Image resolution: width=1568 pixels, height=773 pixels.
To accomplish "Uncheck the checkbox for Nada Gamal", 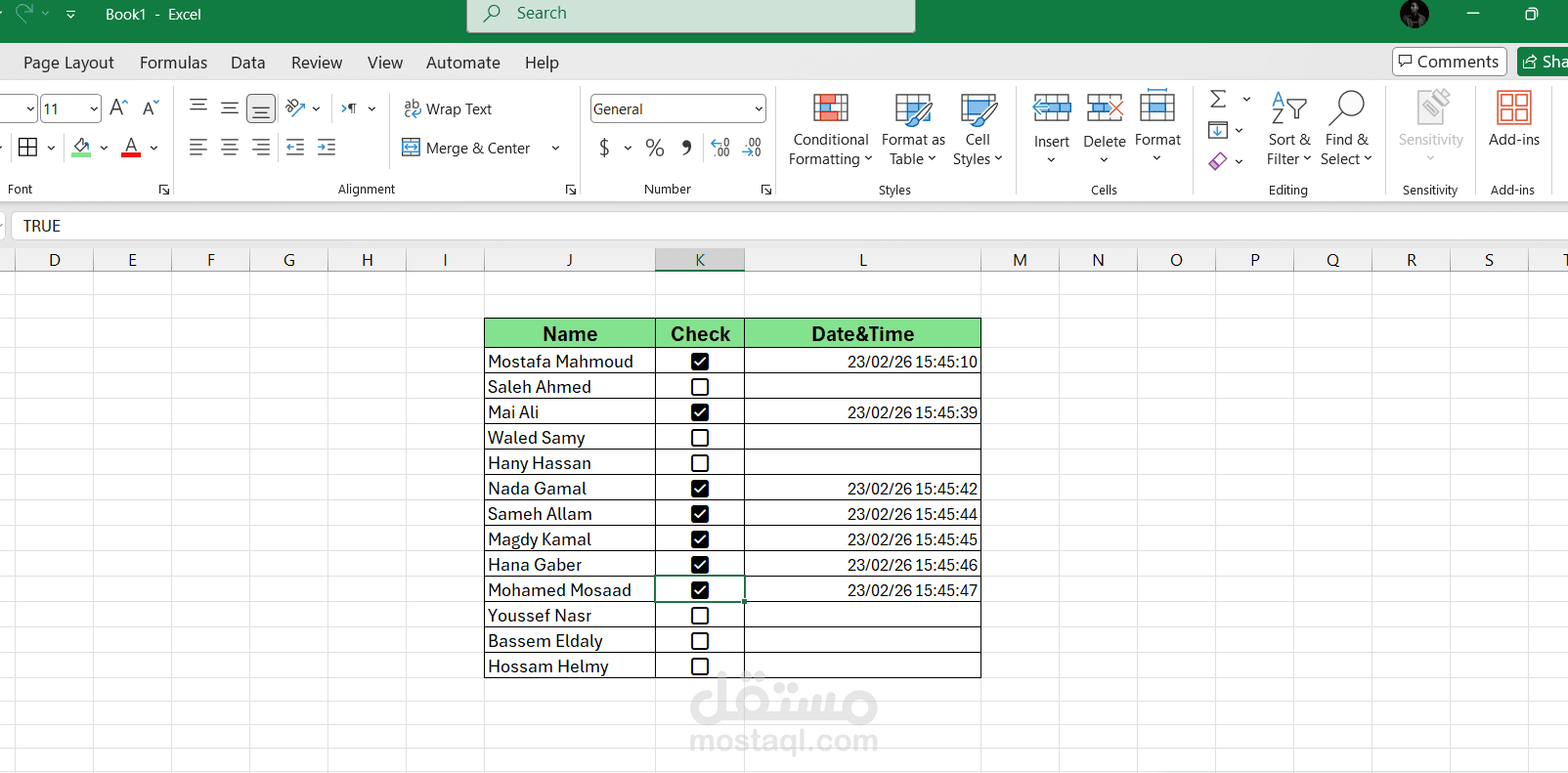I will (700, 489).
